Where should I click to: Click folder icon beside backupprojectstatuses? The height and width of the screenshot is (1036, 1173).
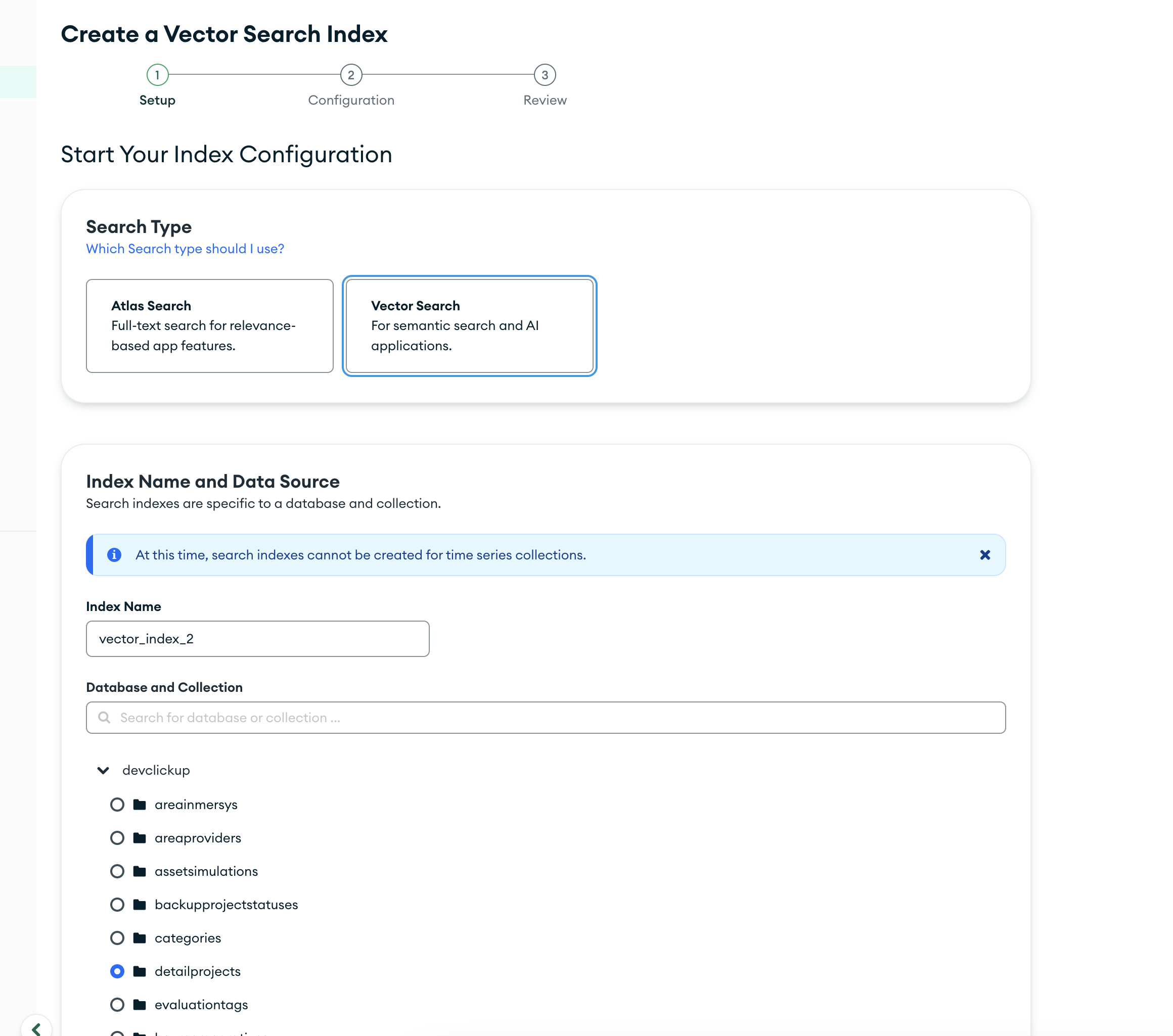[x=140, y=905]
